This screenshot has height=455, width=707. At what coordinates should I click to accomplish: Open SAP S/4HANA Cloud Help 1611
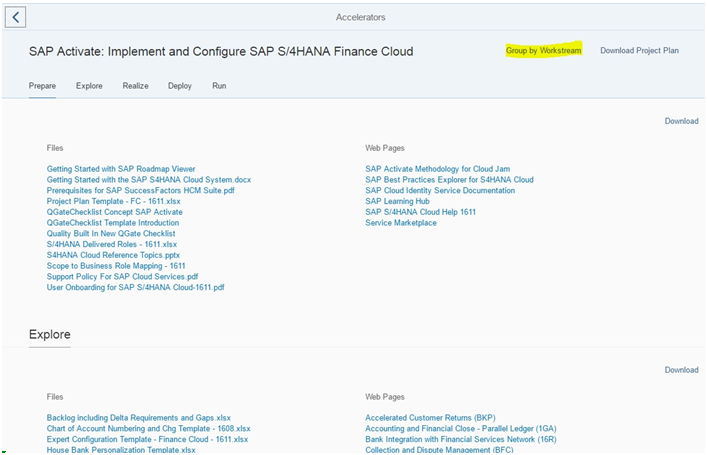pyautogui.click(x=420, y=212)
